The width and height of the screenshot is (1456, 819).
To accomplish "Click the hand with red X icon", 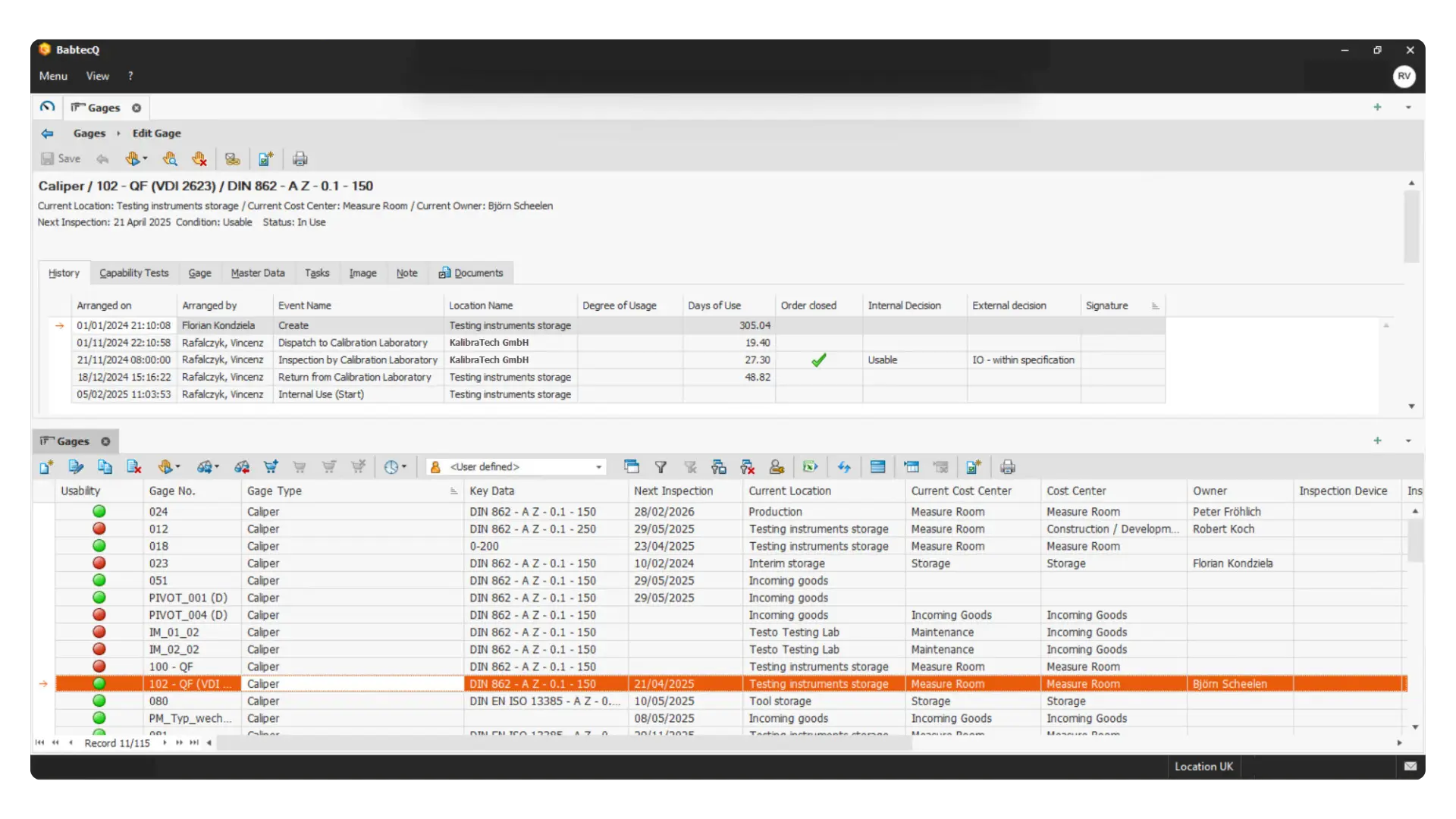I will coord(199,158).
